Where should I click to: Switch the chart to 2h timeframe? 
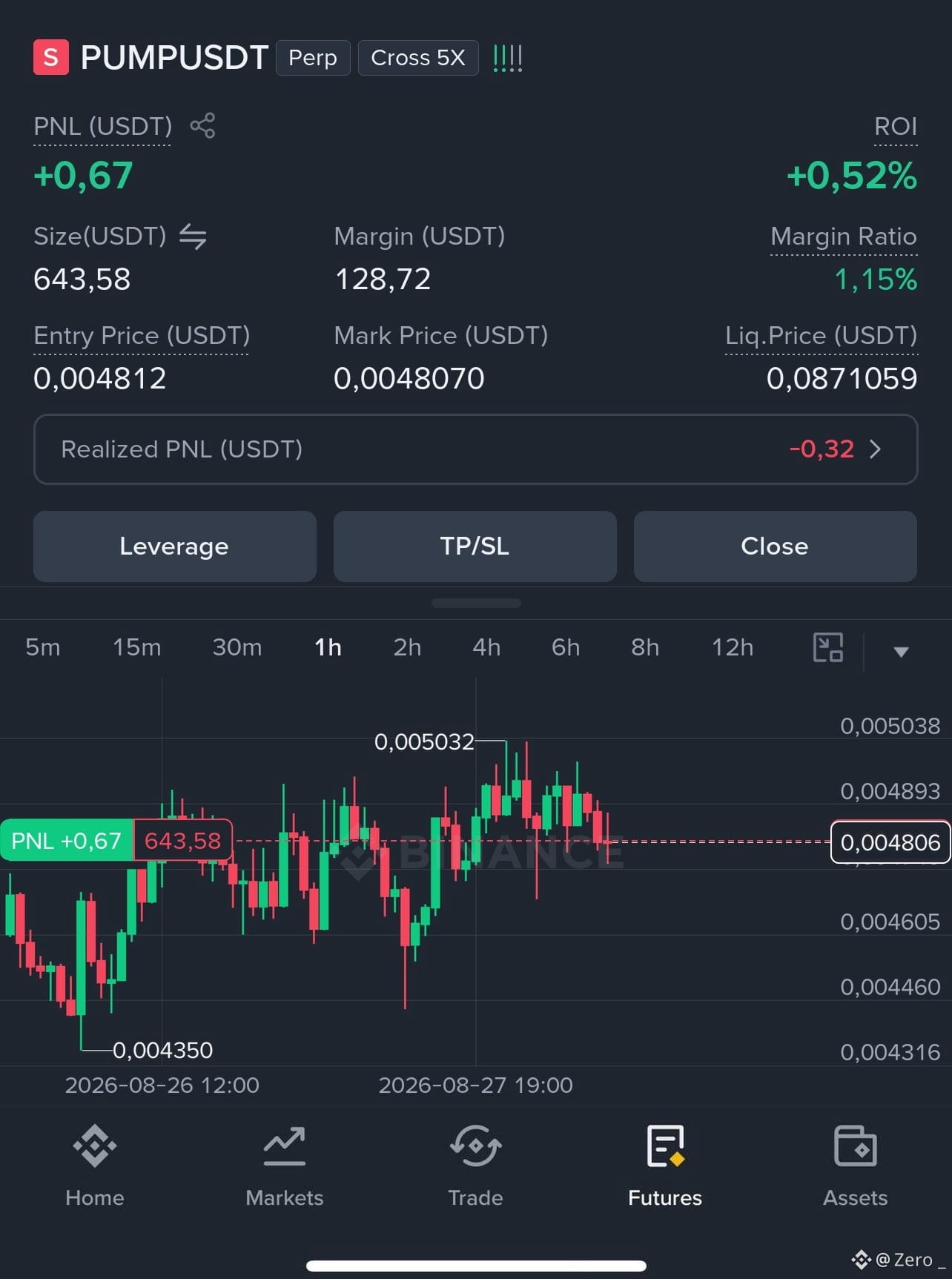[407, 647]
